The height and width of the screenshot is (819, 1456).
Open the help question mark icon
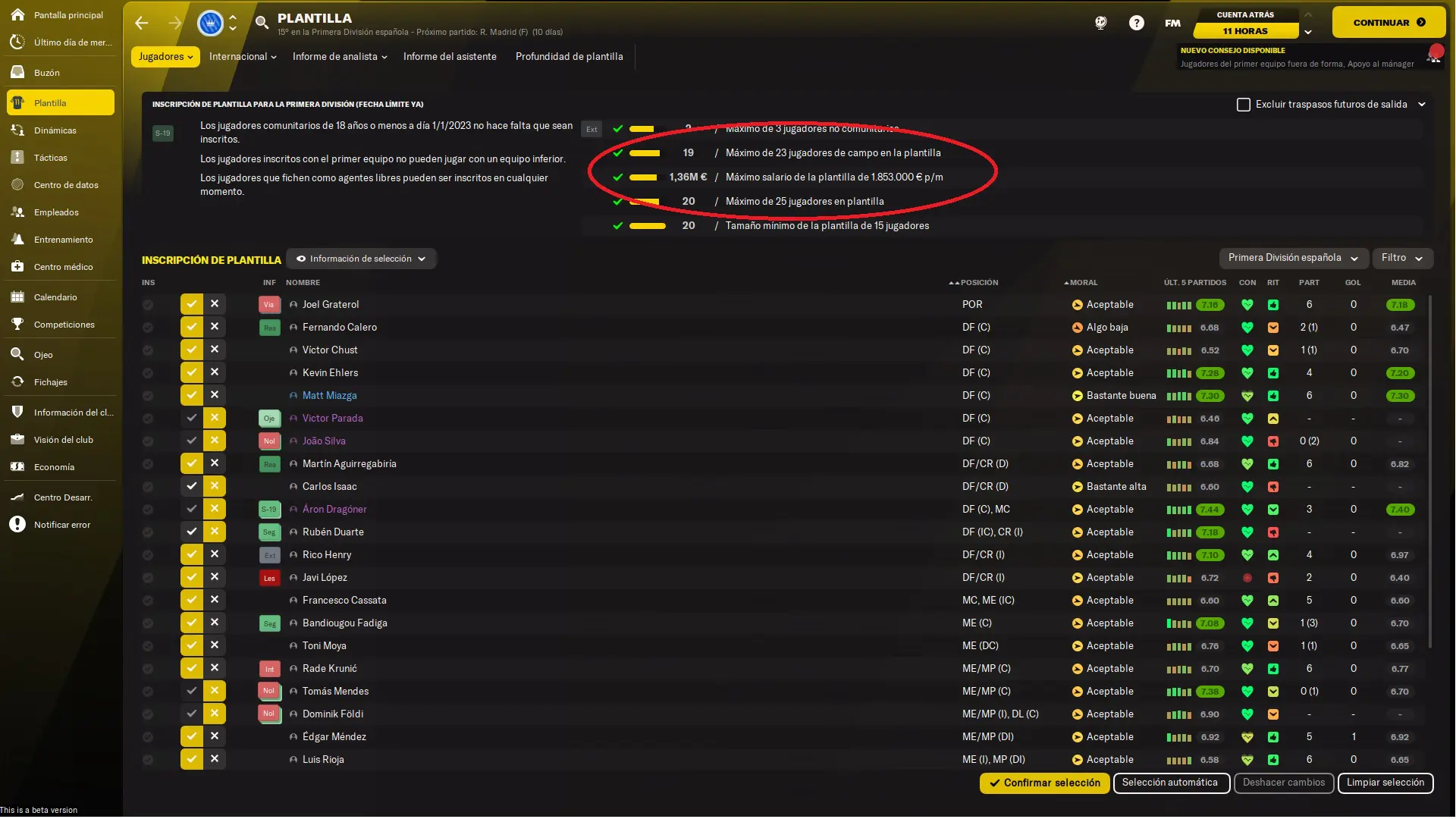[1136, 23]
